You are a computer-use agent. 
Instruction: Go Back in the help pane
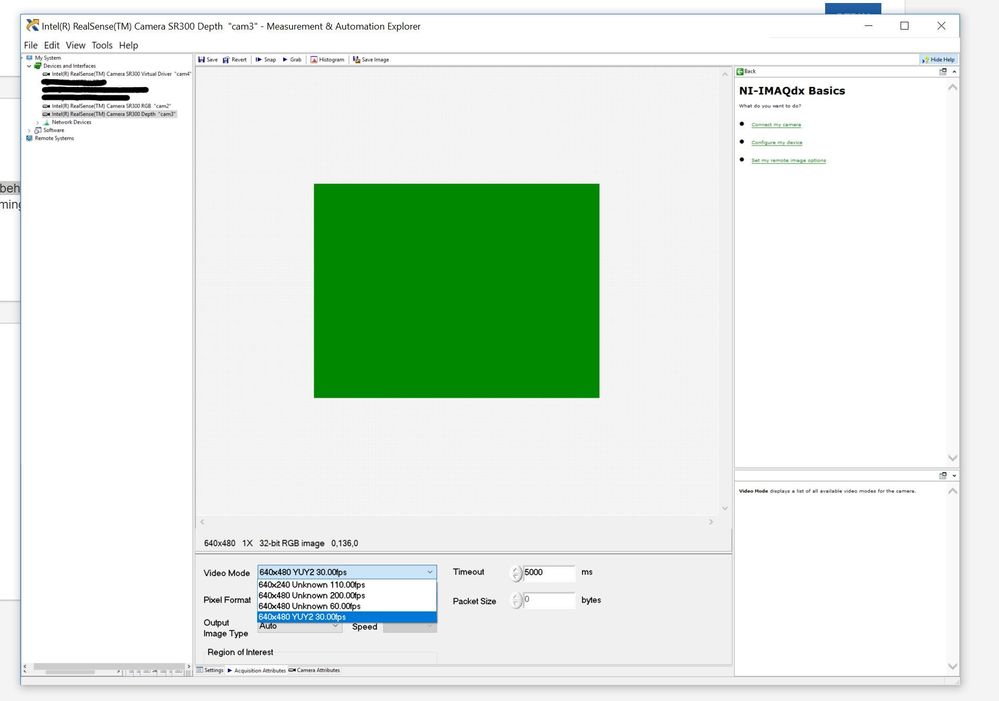click(746, 71)
